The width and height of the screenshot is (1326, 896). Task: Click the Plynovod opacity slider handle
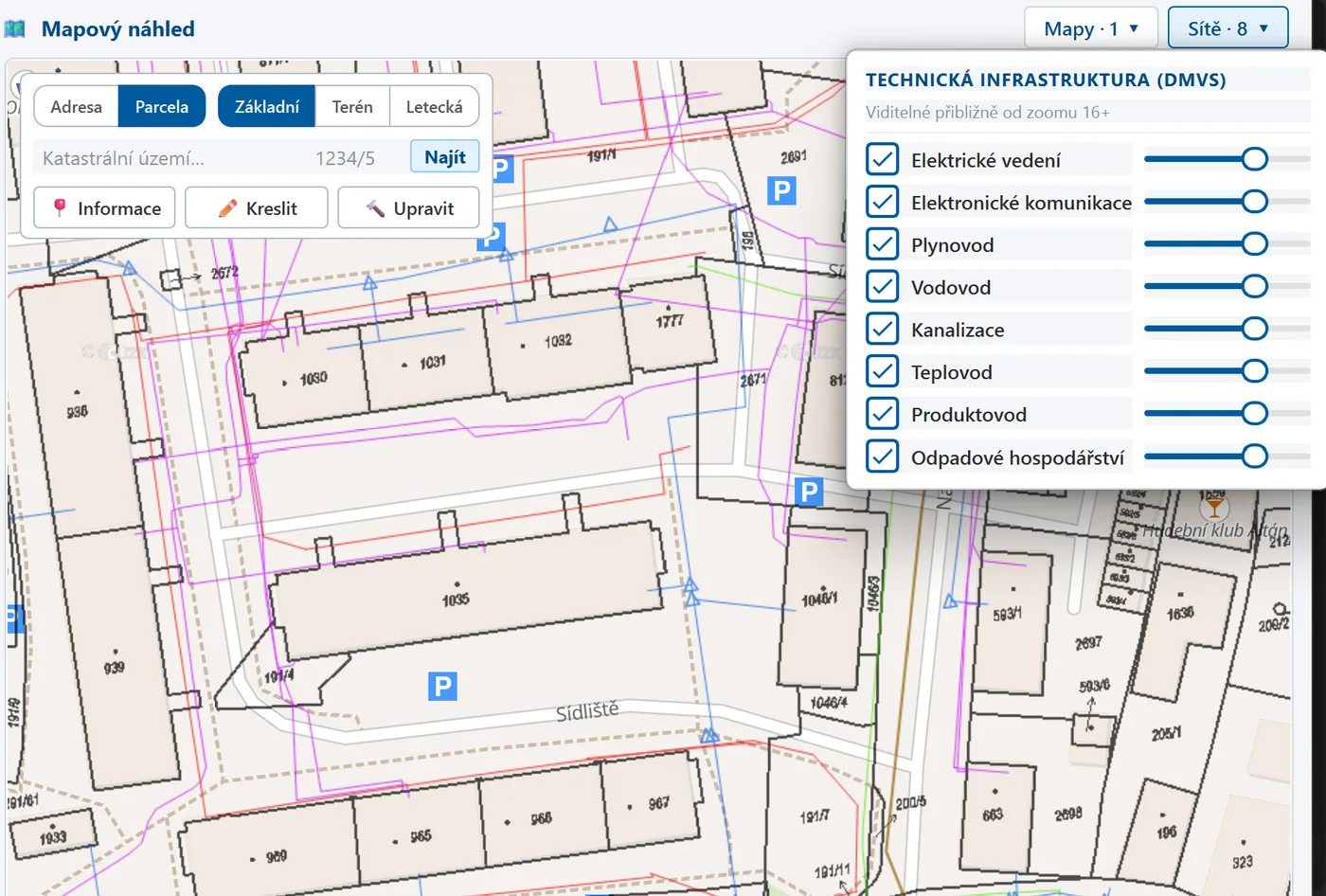coord(1255,244)
